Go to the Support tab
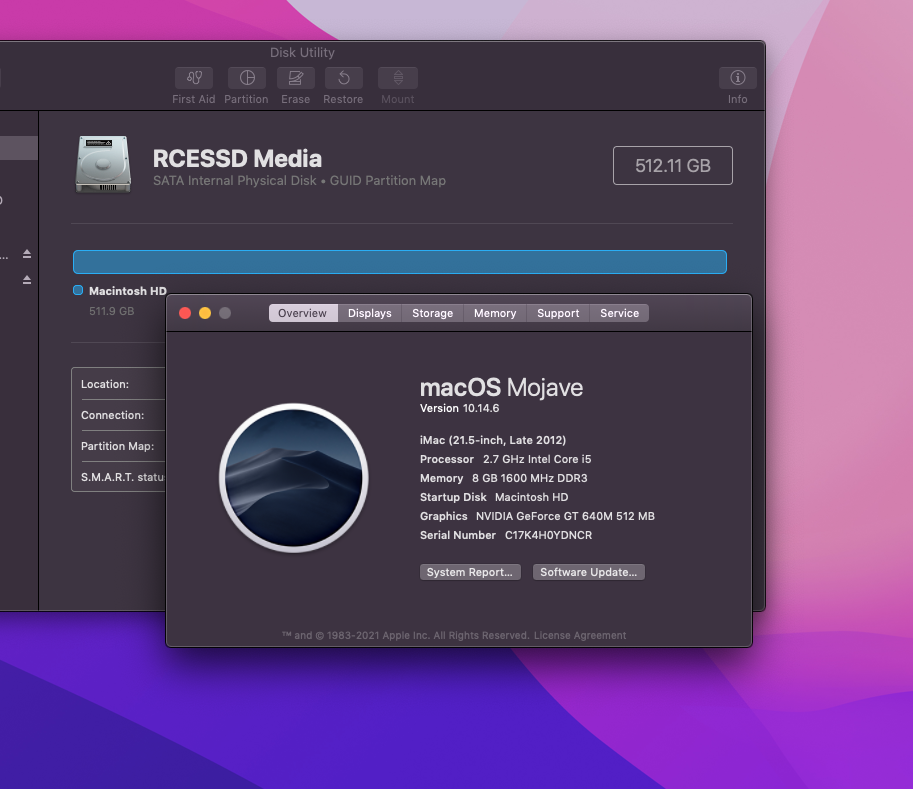 click(x=558, y=313)
